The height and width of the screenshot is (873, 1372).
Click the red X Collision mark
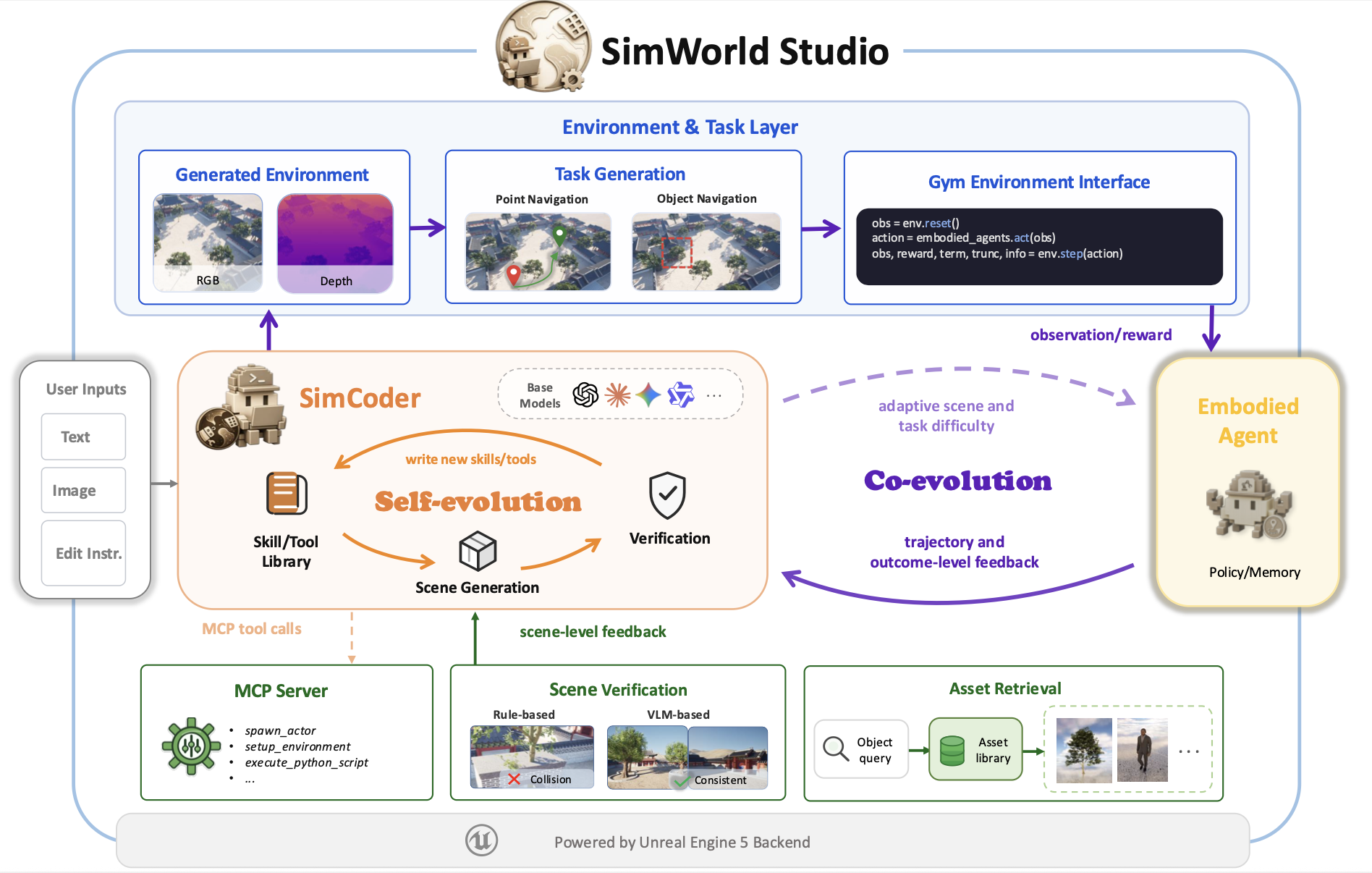click(x=514, y=779)
